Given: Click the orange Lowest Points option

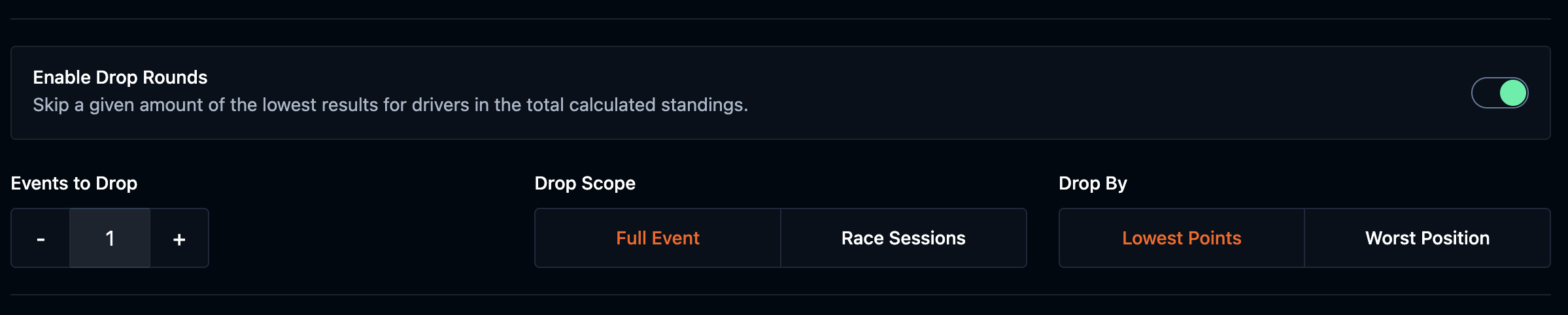Looking at the screenshot, I should click(x=1181, y=239).
